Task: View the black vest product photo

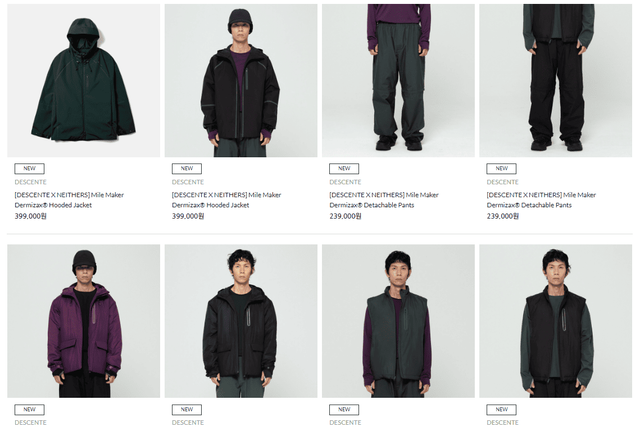Action: pyautogui.click(x=555, y=321)
